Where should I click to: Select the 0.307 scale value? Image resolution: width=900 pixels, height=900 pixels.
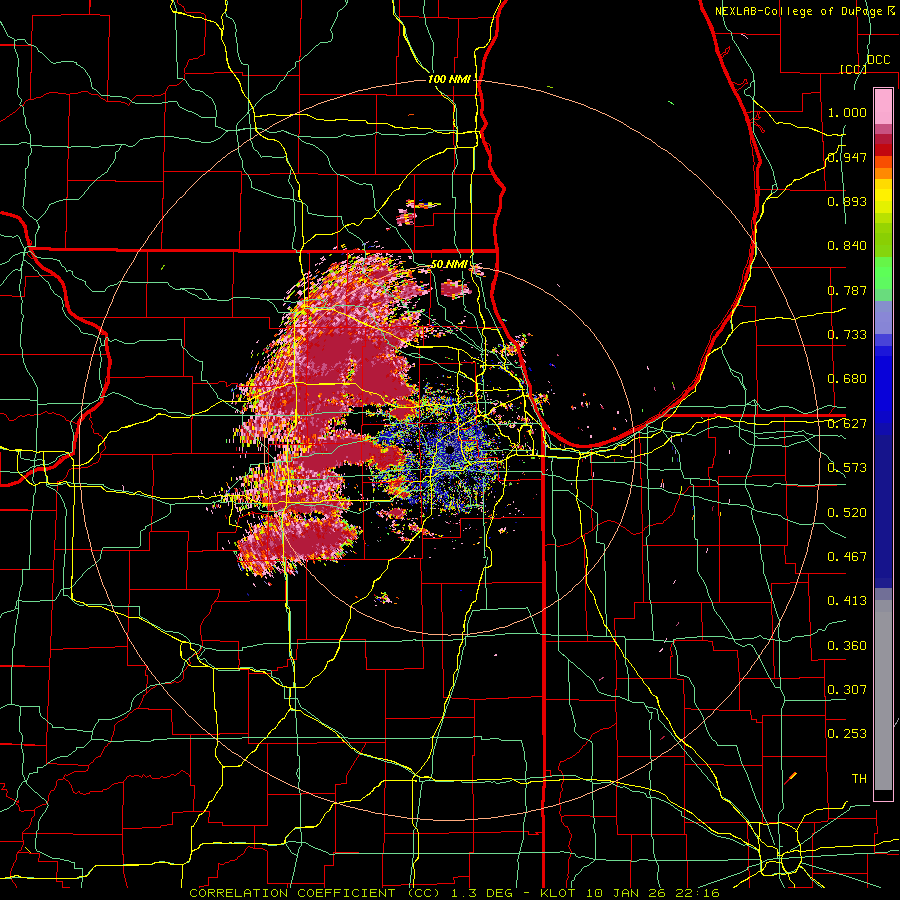tap(847, 689)
